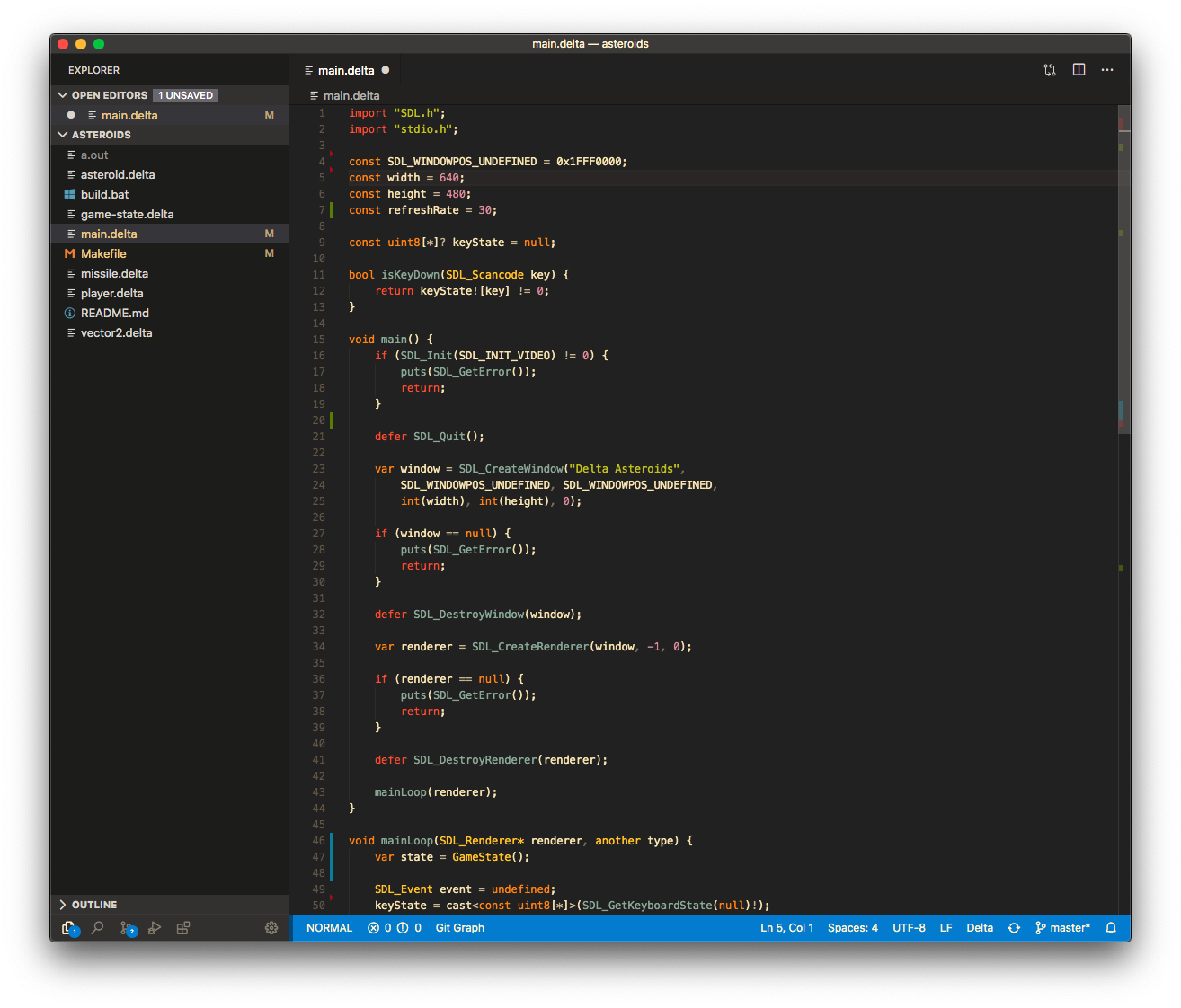Place cursor on 'const width = 640;' line
1181x1008 pixels.
point(407,178)
